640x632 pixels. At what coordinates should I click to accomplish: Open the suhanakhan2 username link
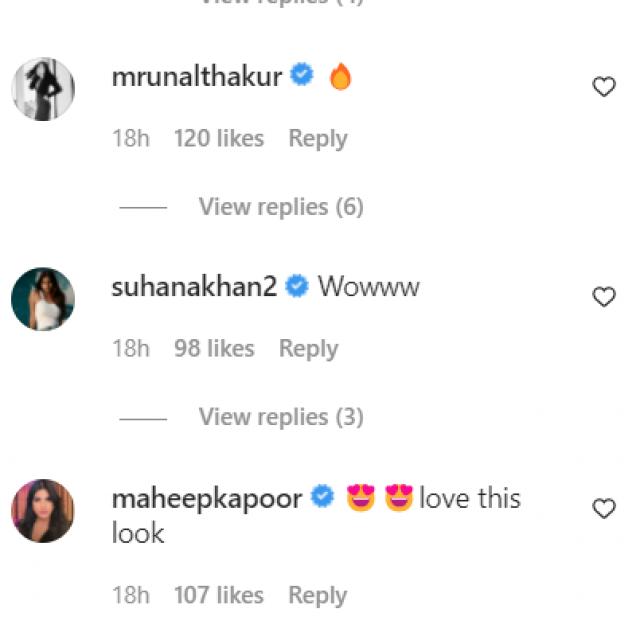click(x=195, y=287)
